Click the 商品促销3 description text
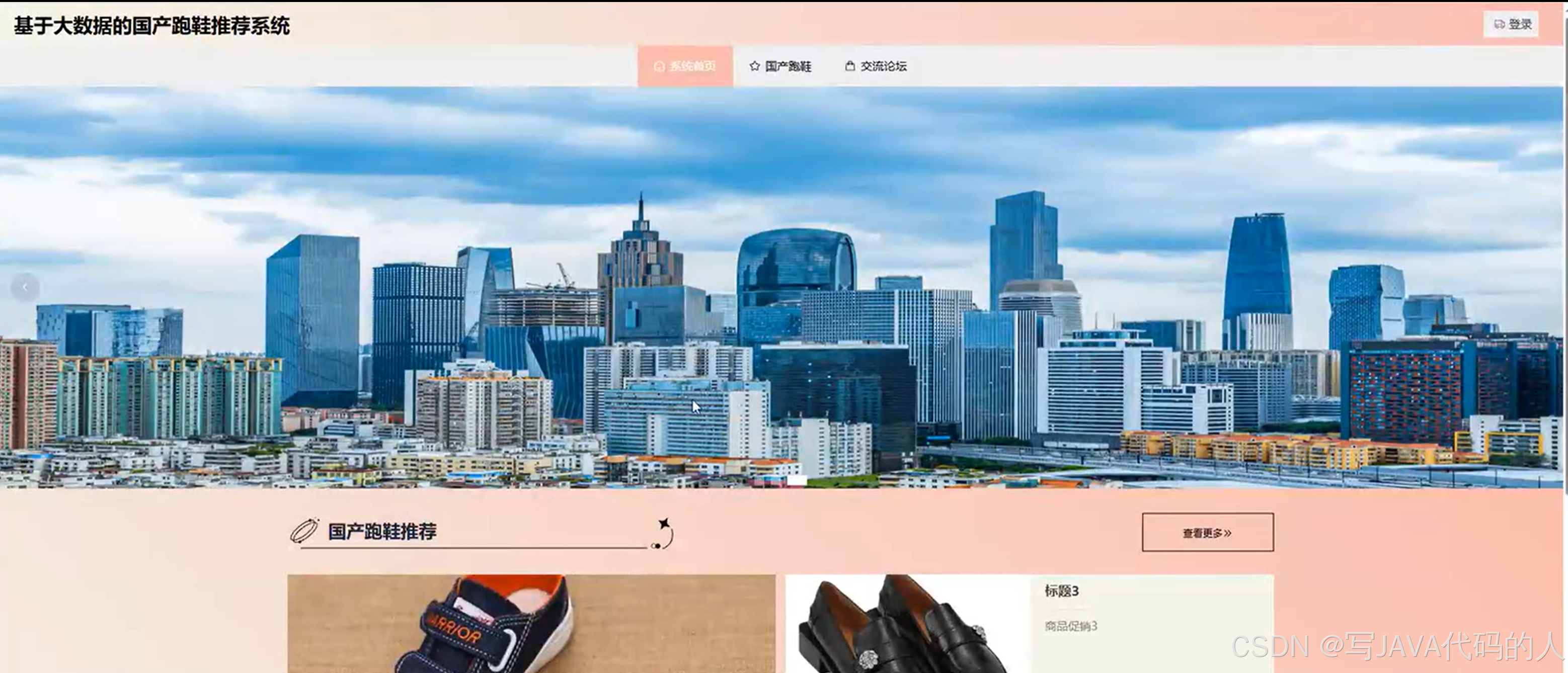1568x673 pixels. (1070, 626)
